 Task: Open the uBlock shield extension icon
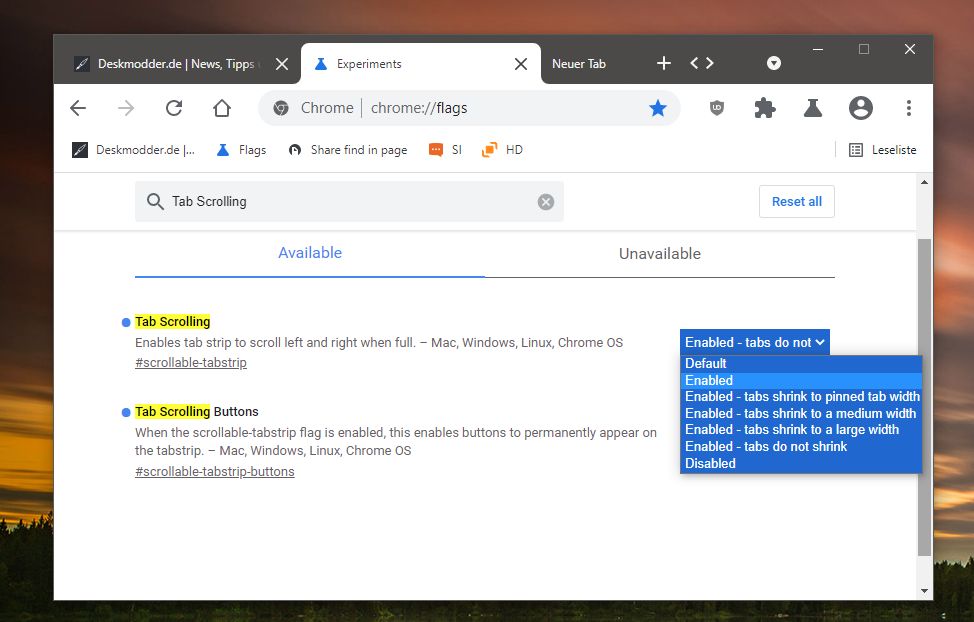click(717, 108)
